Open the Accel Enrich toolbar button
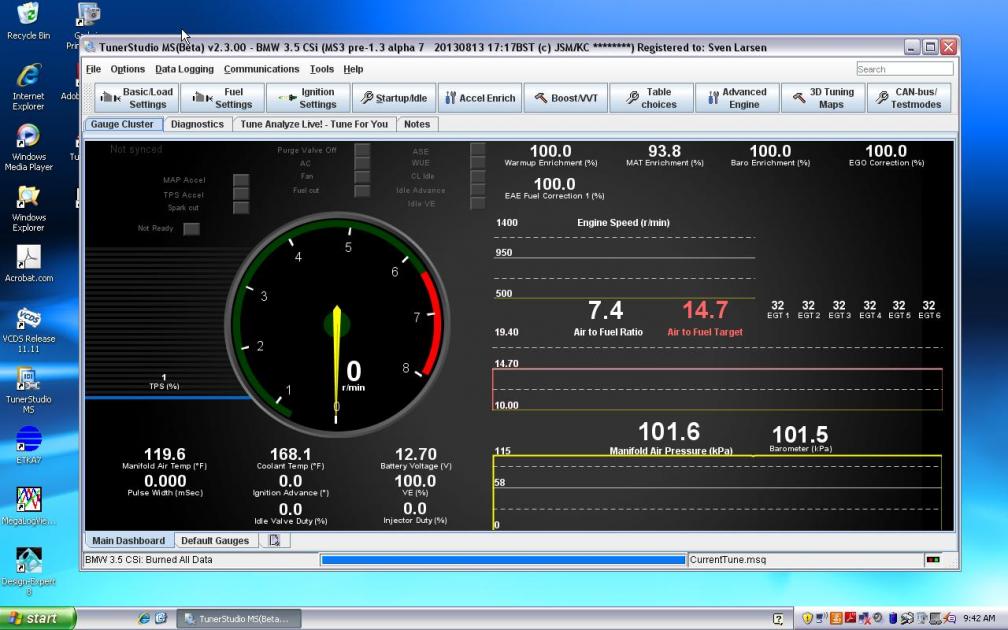This screenshot has height=630, width=1008. click(x=480, y=98)
